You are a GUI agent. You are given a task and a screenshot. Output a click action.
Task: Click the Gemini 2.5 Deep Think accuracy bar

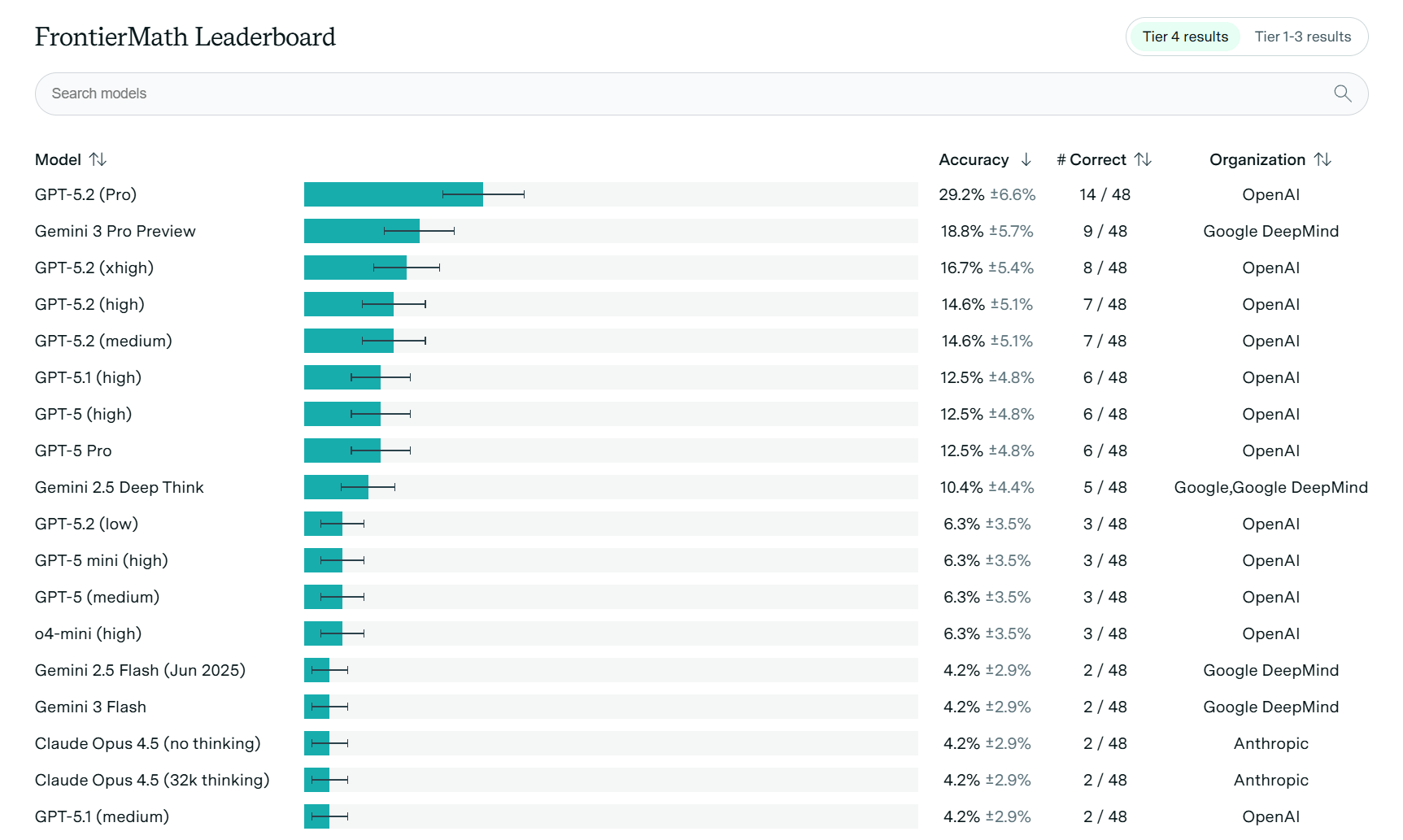(336, 487)
